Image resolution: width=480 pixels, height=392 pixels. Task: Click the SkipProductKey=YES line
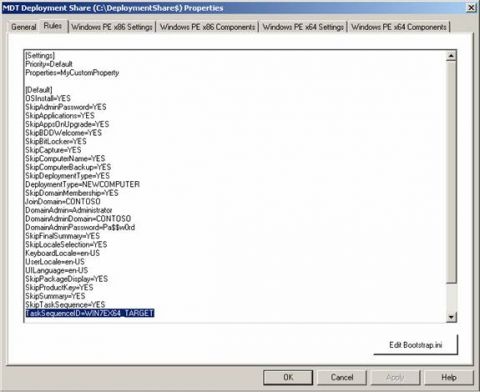pyautogui.click(x=59, y=288)
